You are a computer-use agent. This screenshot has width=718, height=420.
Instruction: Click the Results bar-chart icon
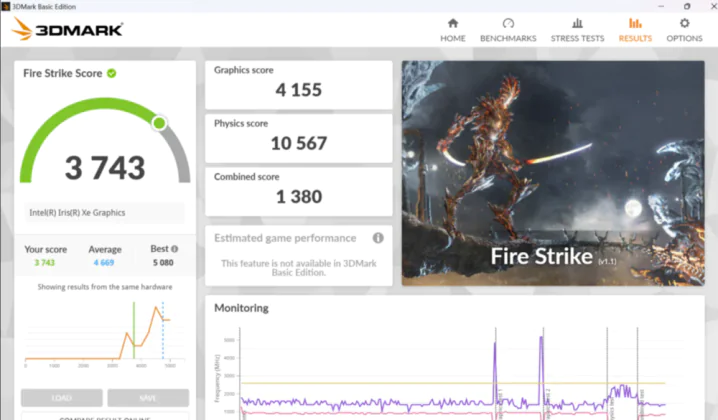tap(635, 23)
